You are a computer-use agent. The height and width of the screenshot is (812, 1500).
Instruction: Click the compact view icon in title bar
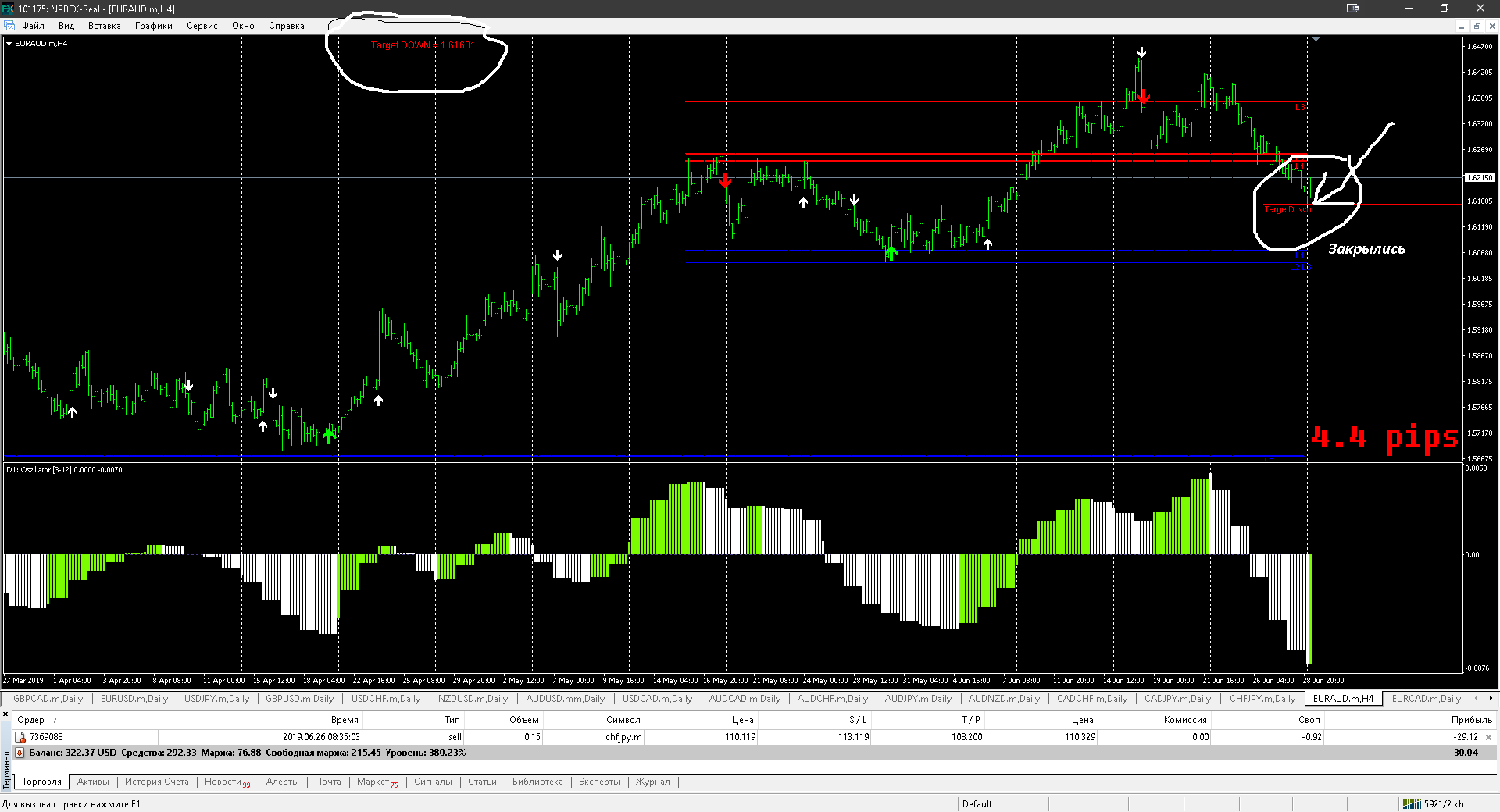point(1352,9)
